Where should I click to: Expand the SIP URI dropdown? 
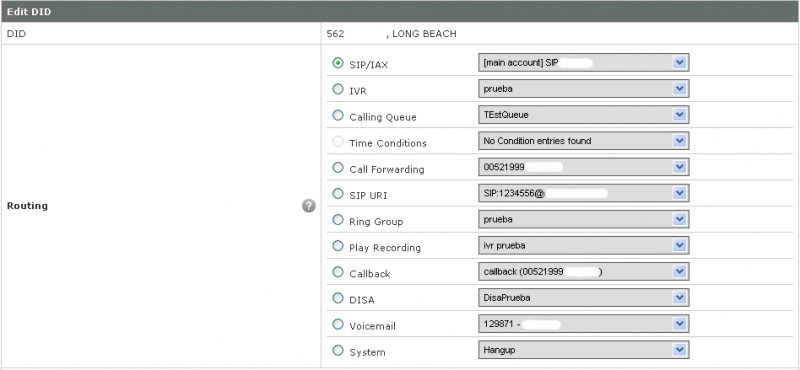click(584, 193)
